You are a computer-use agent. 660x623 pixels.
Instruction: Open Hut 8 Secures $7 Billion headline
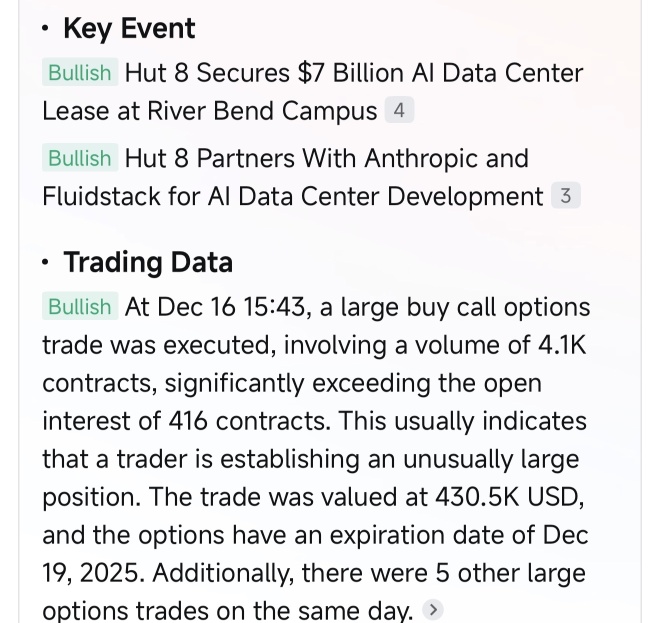[353, 73]
